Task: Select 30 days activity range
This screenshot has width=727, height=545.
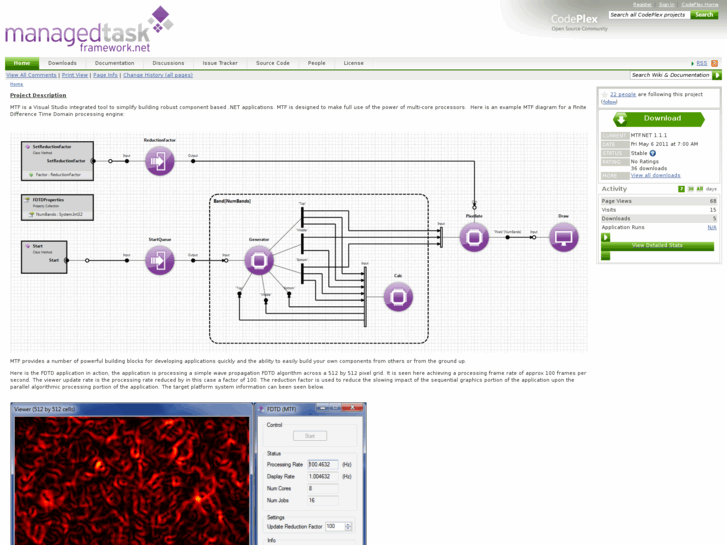Action: point(690,189)
